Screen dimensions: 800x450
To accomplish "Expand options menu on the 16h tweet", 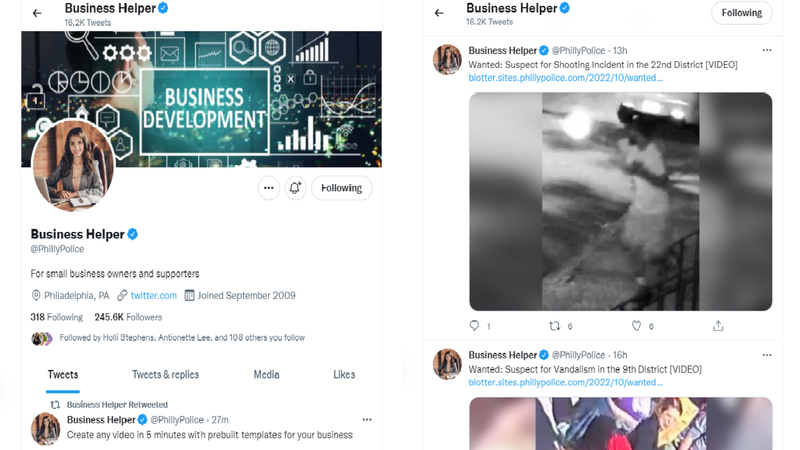I will [767, 355].
